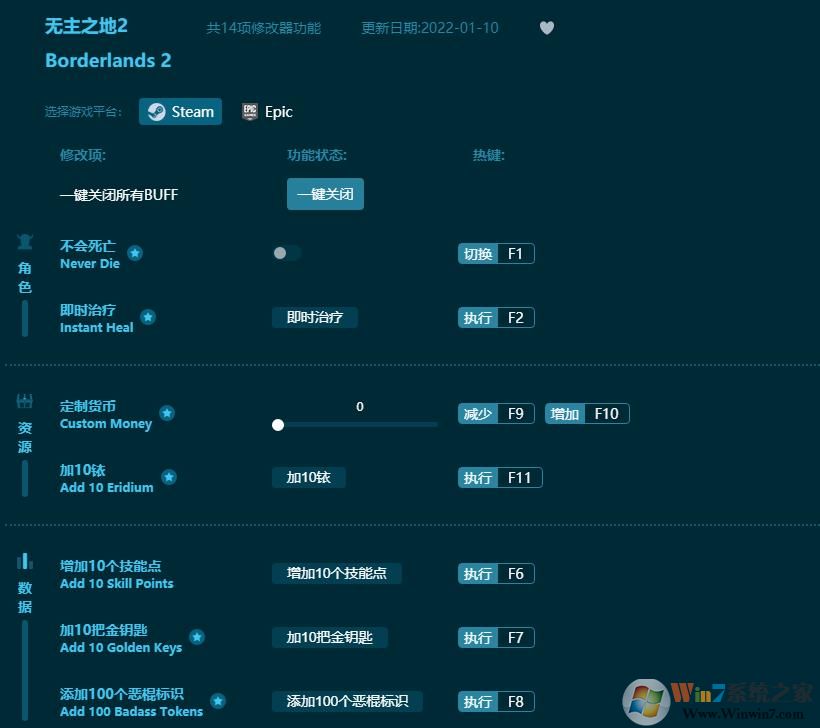Select the 资源 (Resources) category icon in the sidebar
The width and height of the screenshot is (820, 728).
coord(24,399)
